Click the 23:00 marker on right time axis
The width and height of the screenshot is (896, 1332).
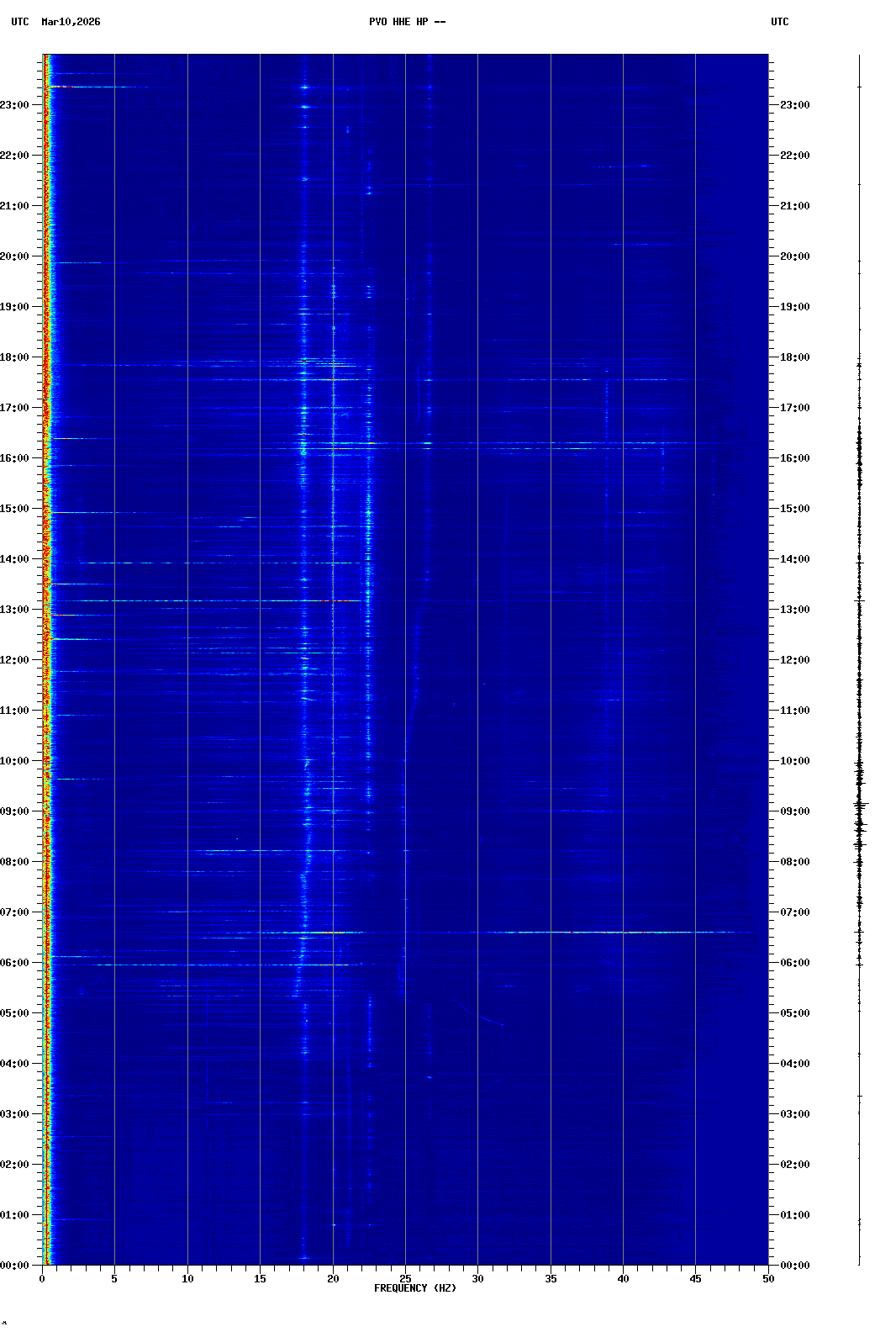pos(794,105)
